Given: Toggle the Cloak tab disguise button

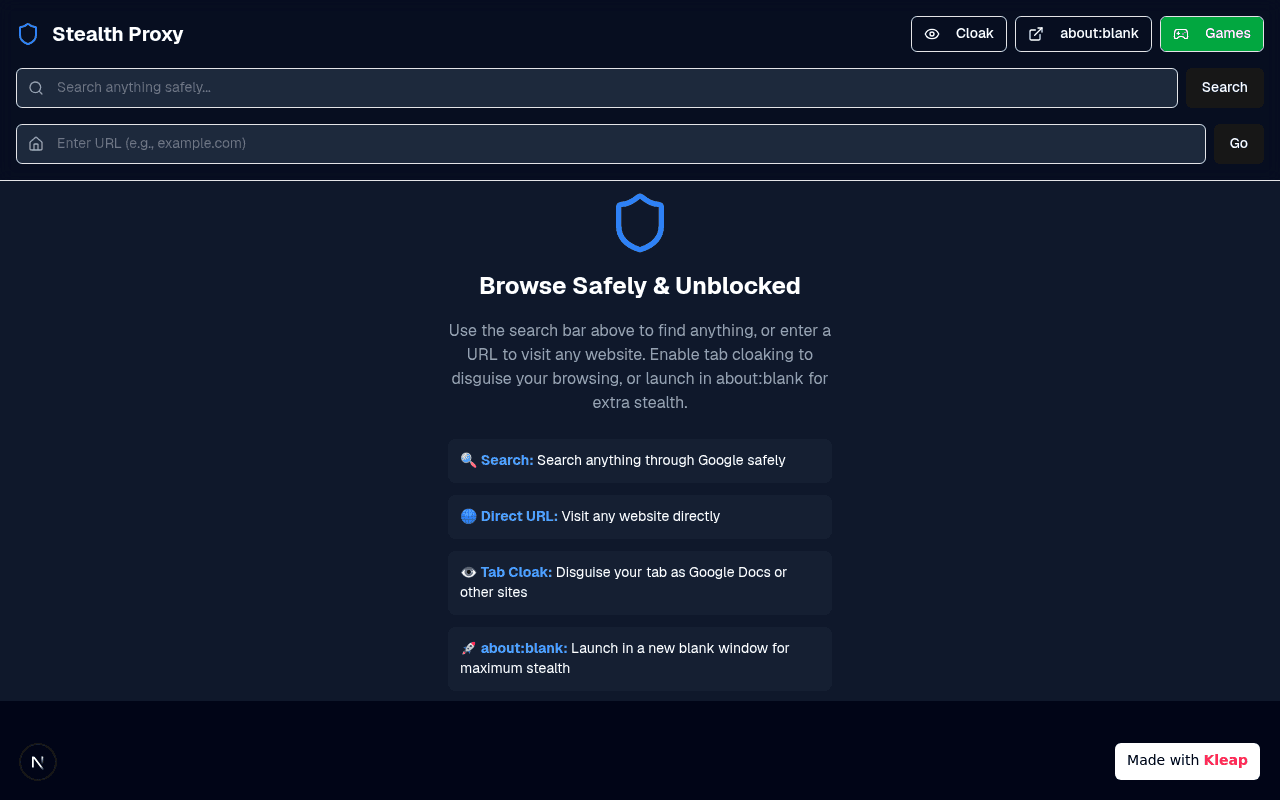Looking at the screenshot, I should [x=959, y=34].
